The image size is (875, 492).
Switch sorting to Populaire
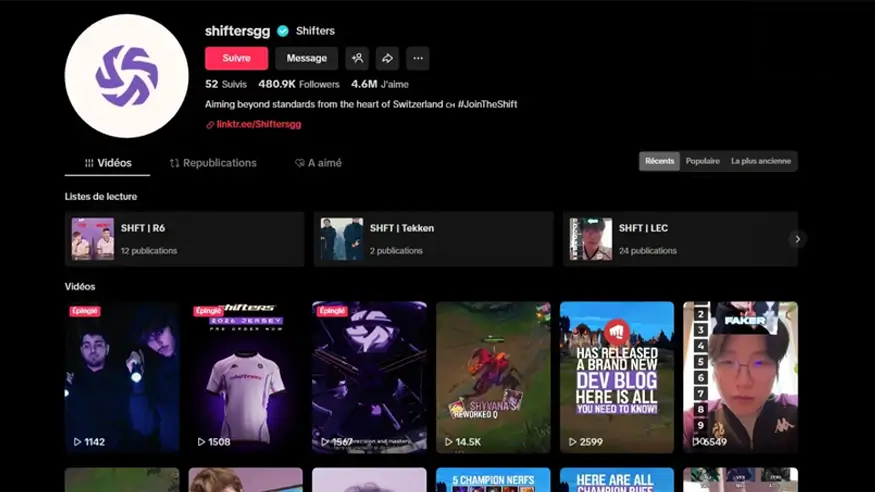coord(702,161)
